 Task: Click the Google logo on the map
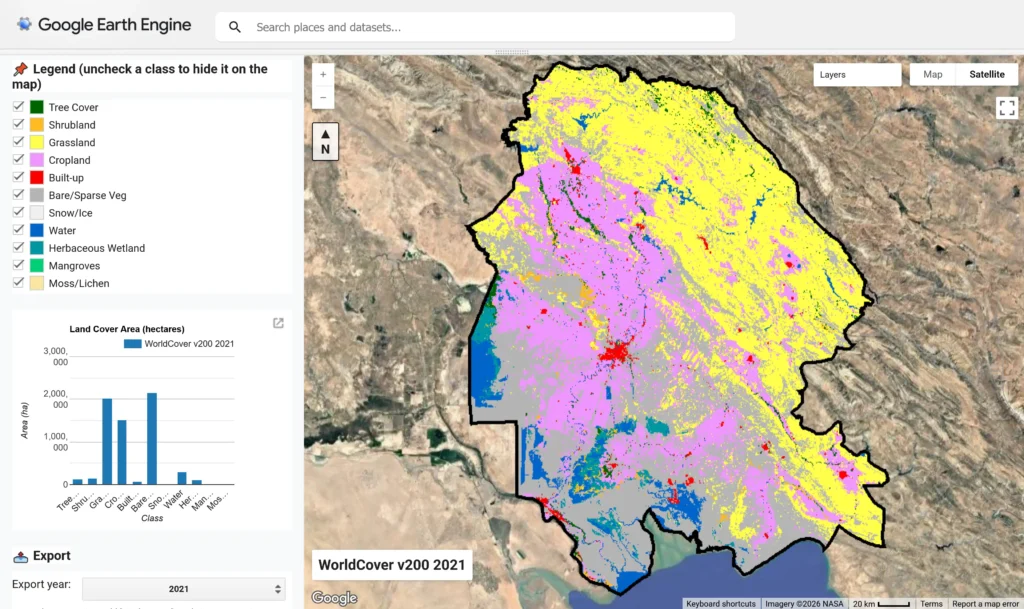point(334,597)
